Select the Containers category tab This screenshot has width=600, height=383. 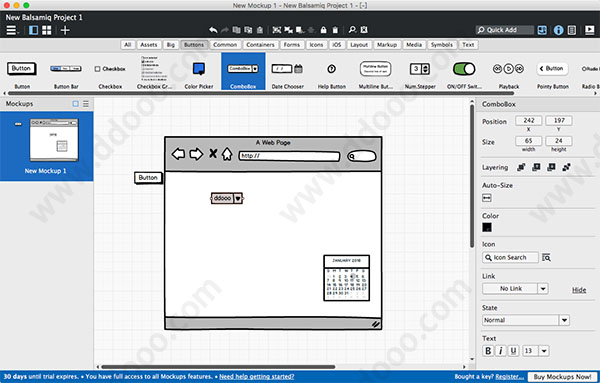[x=260, y=45]
